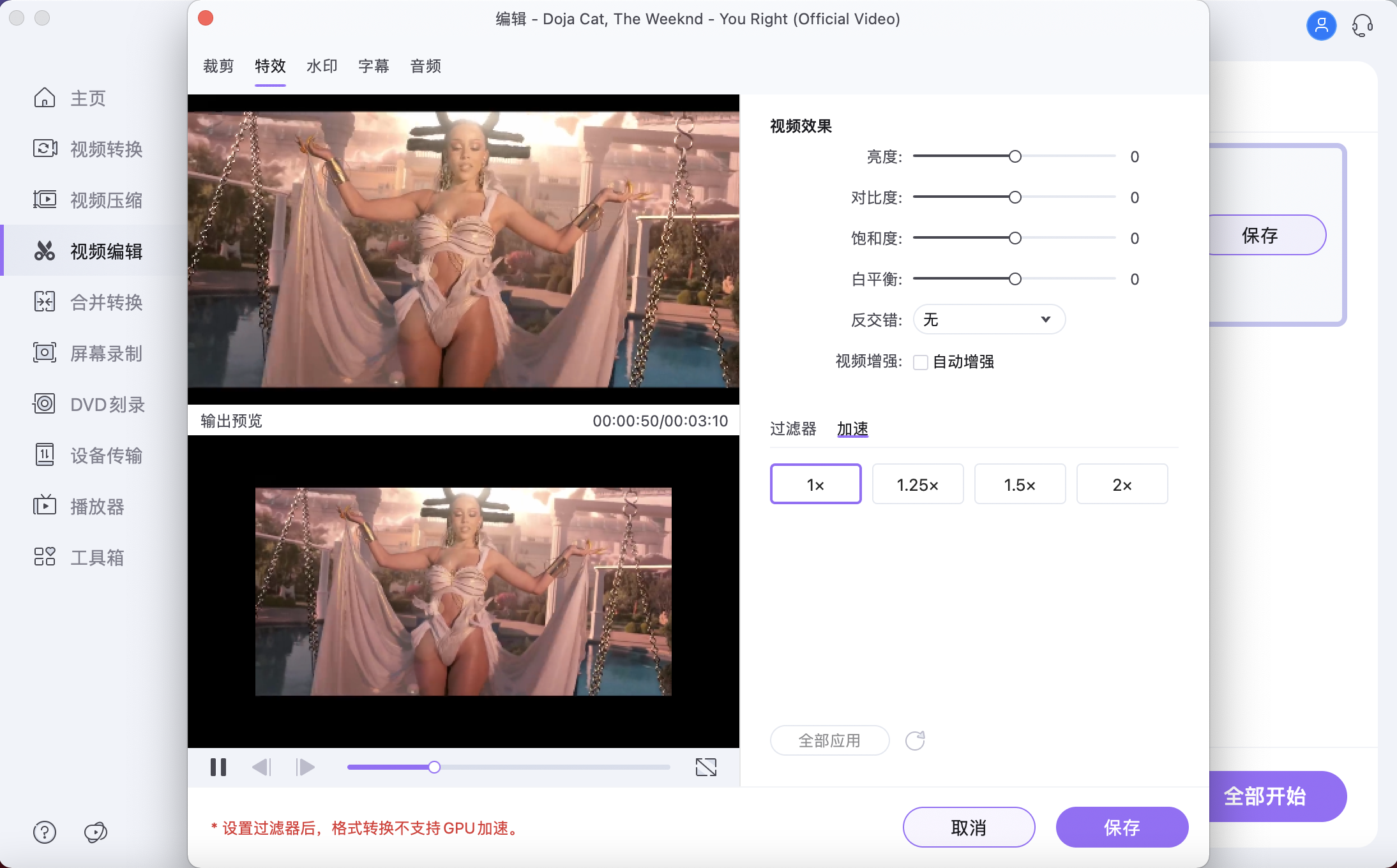The height and width of the screenshot is (868, 1397).
Task: Step to previous frame
Action: (x=262, y=767)
